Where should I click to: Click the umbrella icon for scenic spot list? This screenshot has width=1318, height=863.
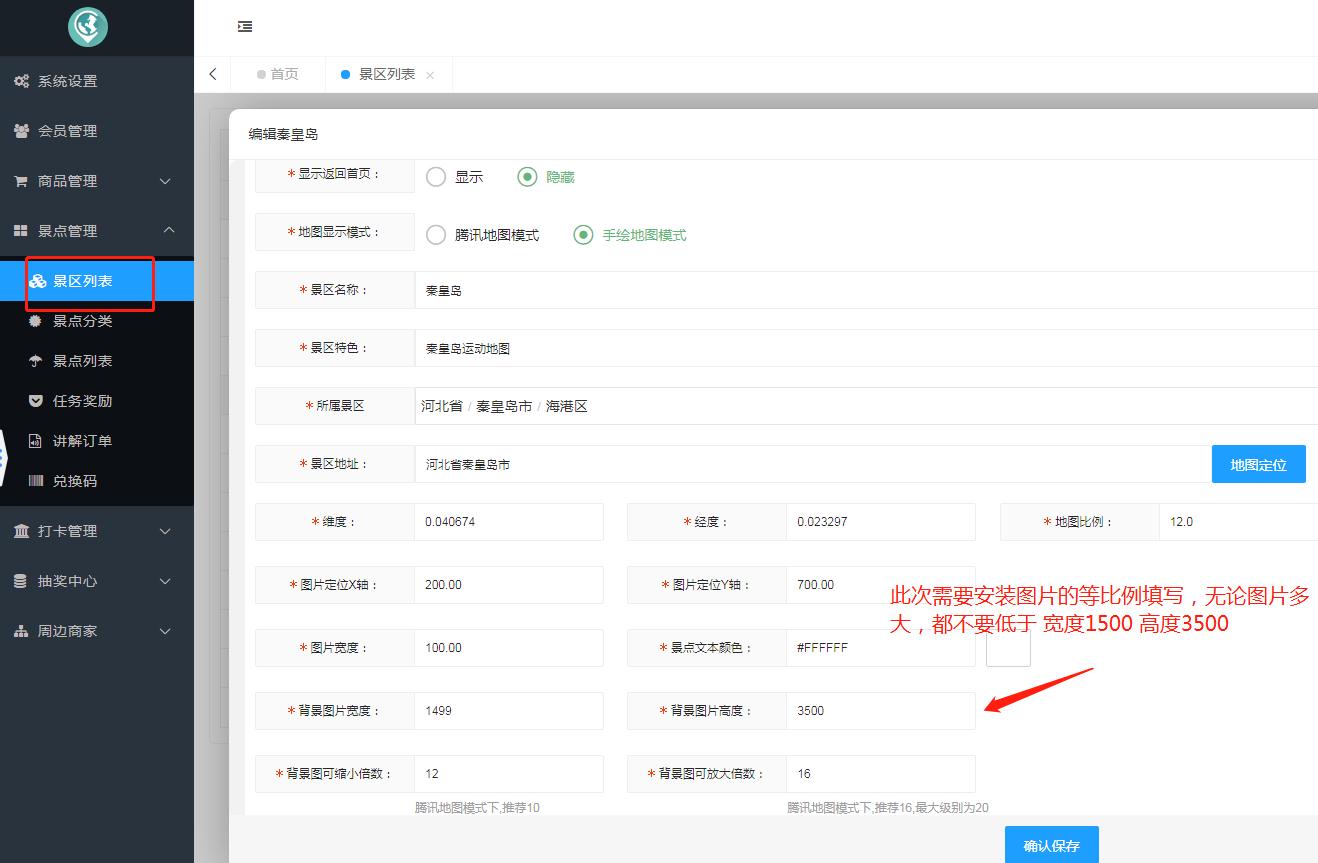[36, 361]
